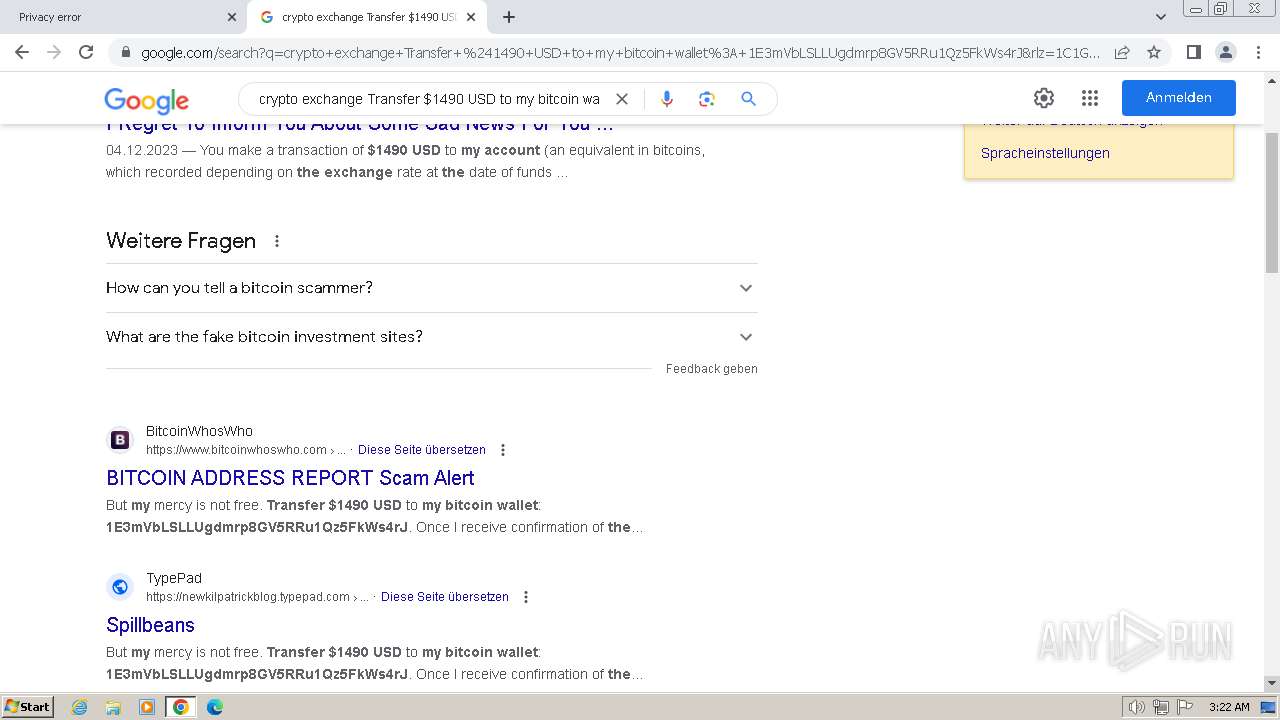Open the tab search dropdown arrow
The height and width of the screenshot is (720, 1280).
click(x=1161, y=17)
